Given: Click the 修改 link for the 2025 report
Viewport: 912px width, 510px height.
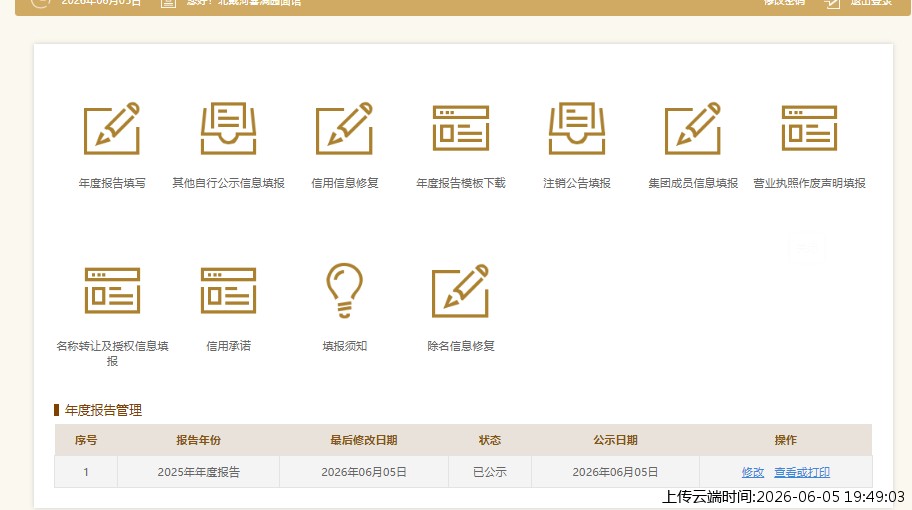Looking at the screenshot, I should pos(753,472).
